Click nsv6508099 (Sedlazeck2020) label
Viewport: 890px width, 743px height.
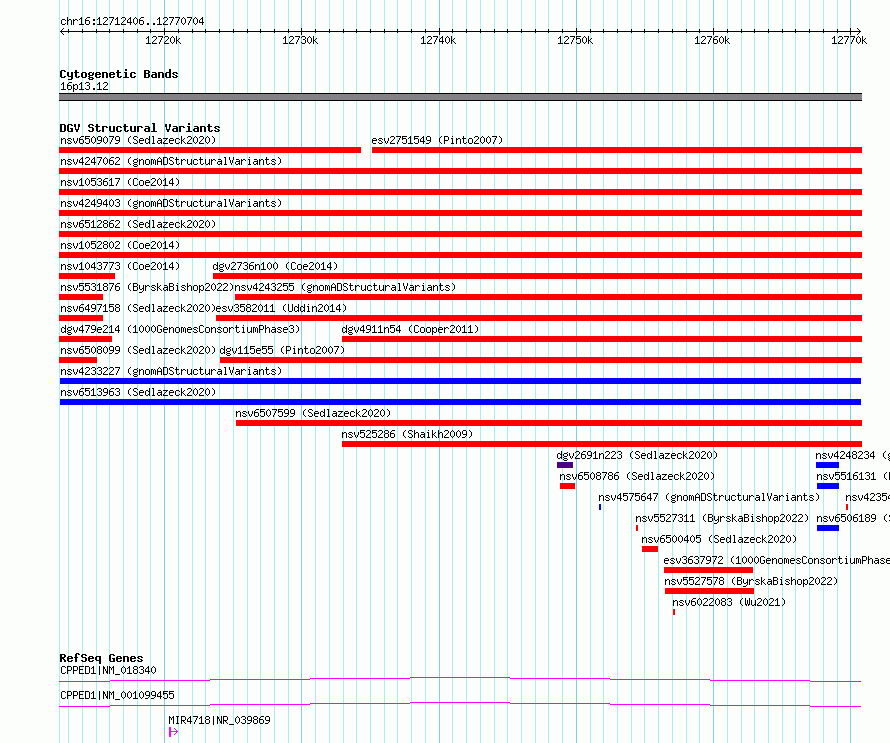point(138,350)
